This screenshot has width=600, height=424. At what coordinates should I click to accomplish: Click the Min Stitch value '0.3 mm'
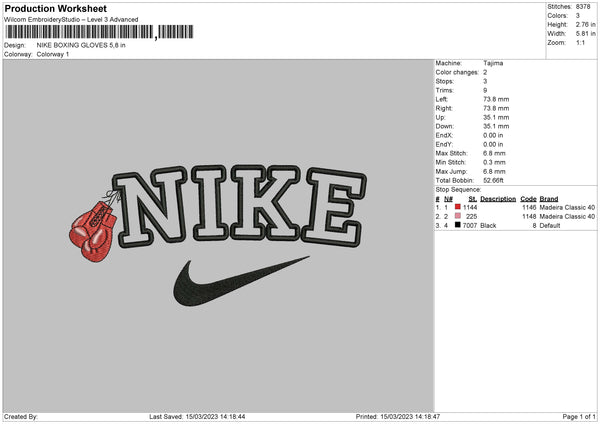494,162
